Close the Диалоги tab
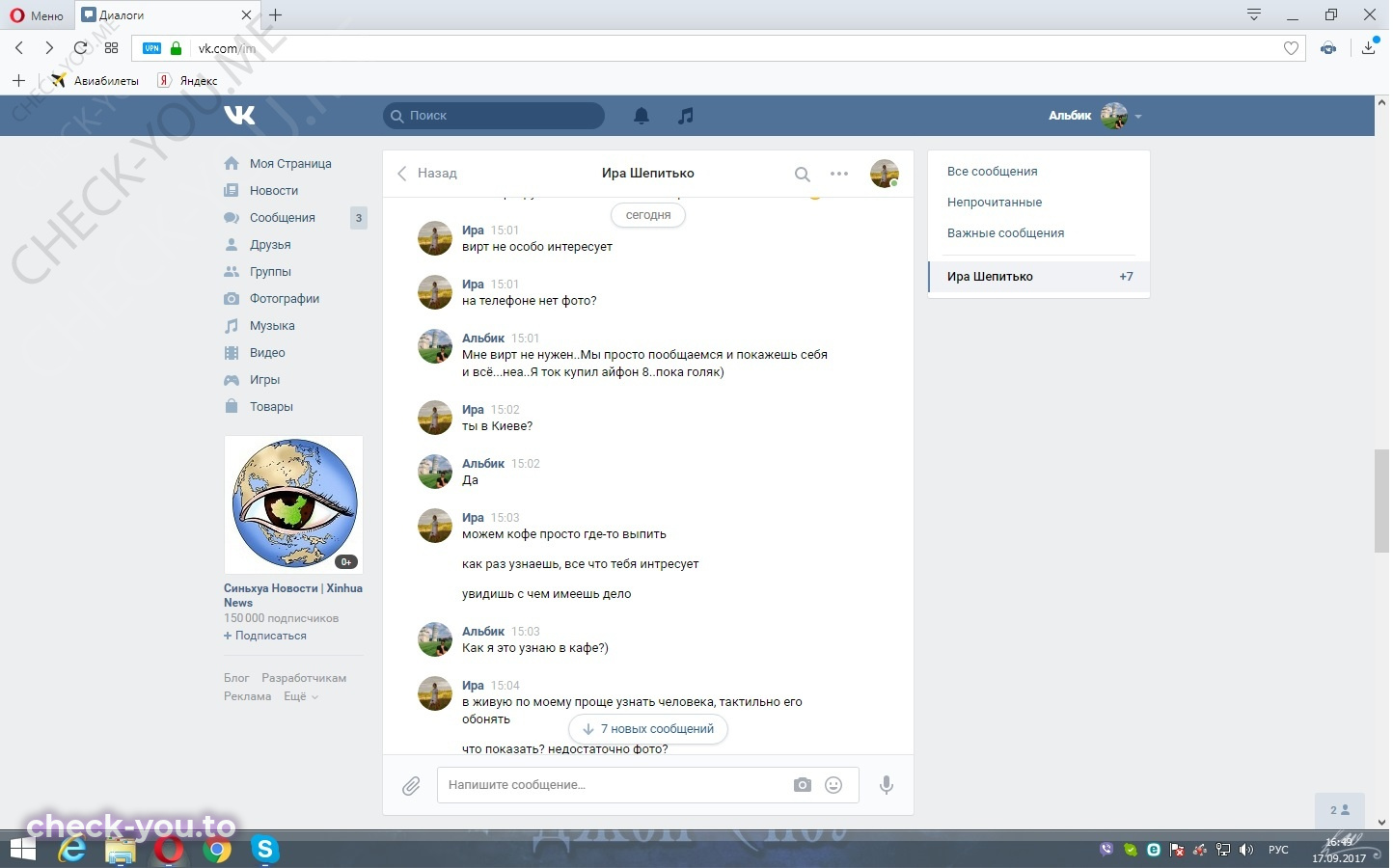This screenshot has height=868, width=1393. coord(246,15)
